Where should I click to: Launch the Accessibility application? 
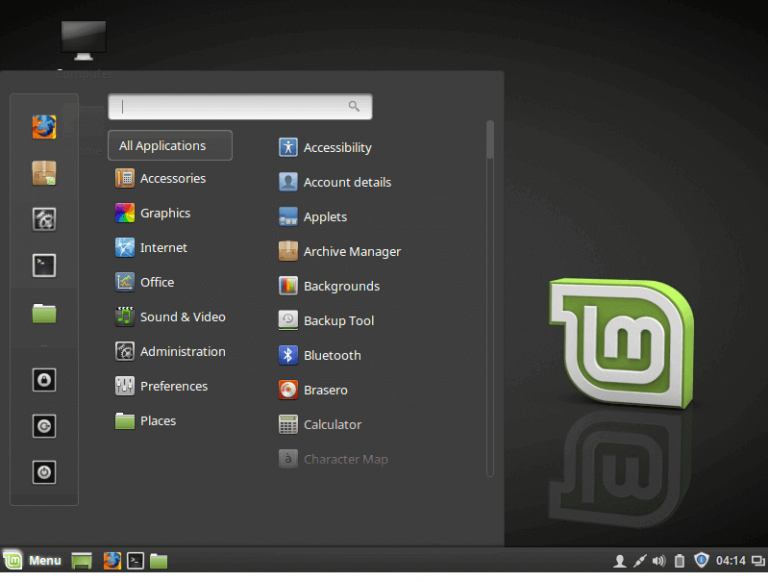(325, 147)
